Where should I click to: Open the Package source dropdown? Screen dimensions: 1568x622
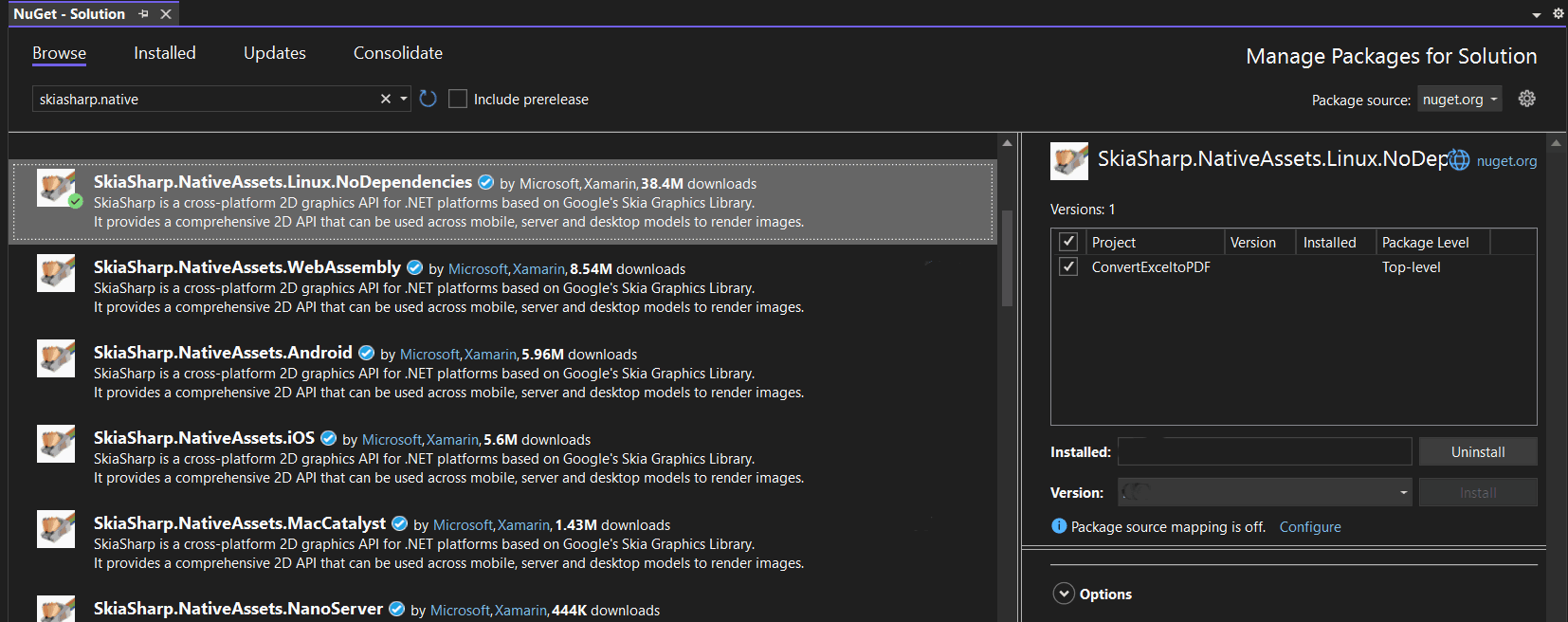[x=1460, y=99]
